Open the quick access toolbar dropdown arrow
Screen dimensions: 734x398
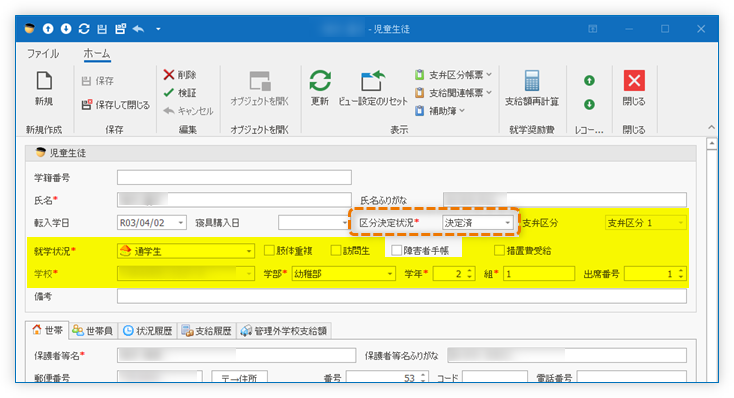[x=158, y=29]
